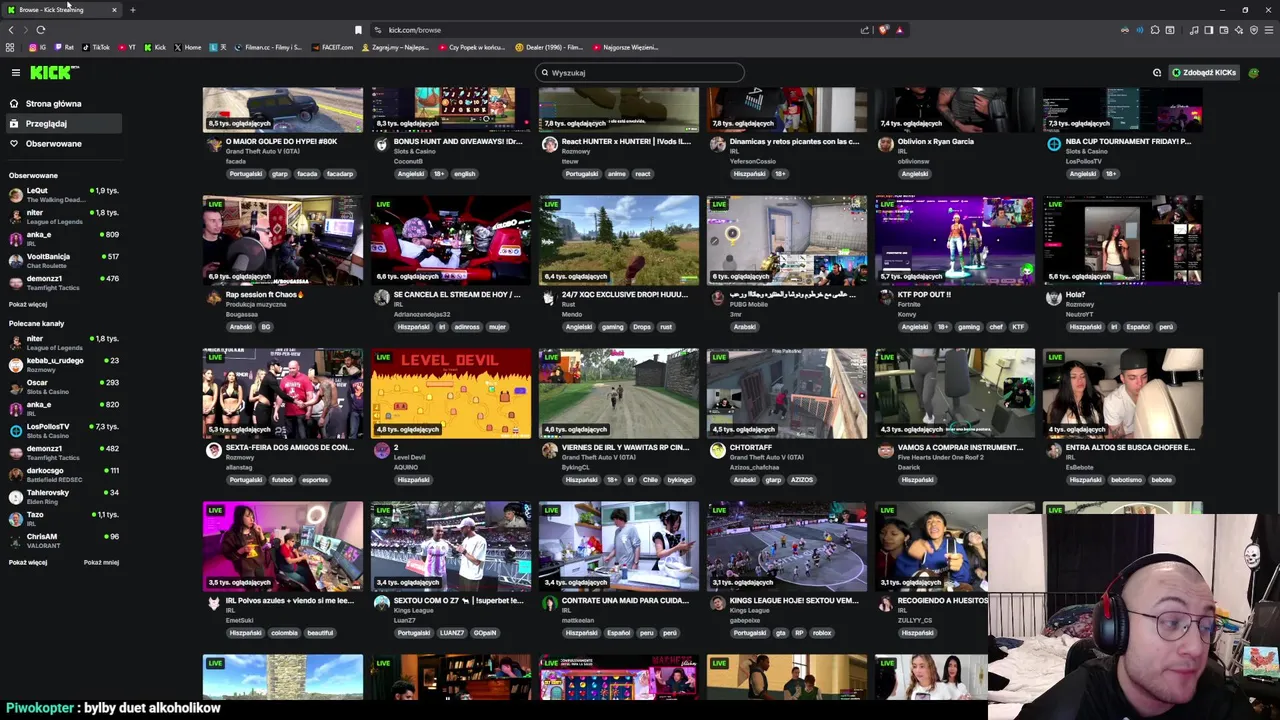Image resolution: width=1280 pixels, height=720 pixels.
Task: Reload the page
Action: click(x=41, y=30)
